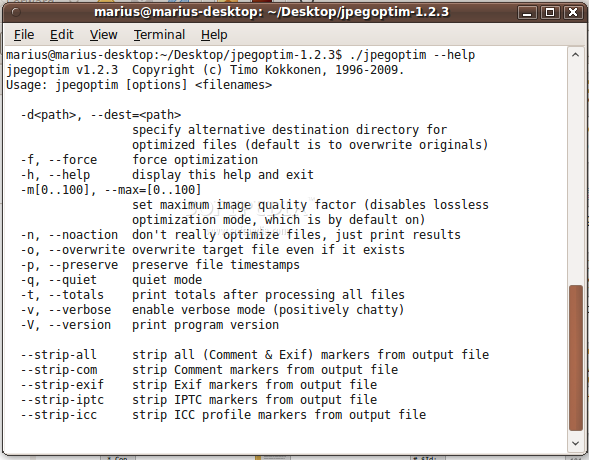Click the -f, --force option text
589x460 pixels.
point(59,160)
